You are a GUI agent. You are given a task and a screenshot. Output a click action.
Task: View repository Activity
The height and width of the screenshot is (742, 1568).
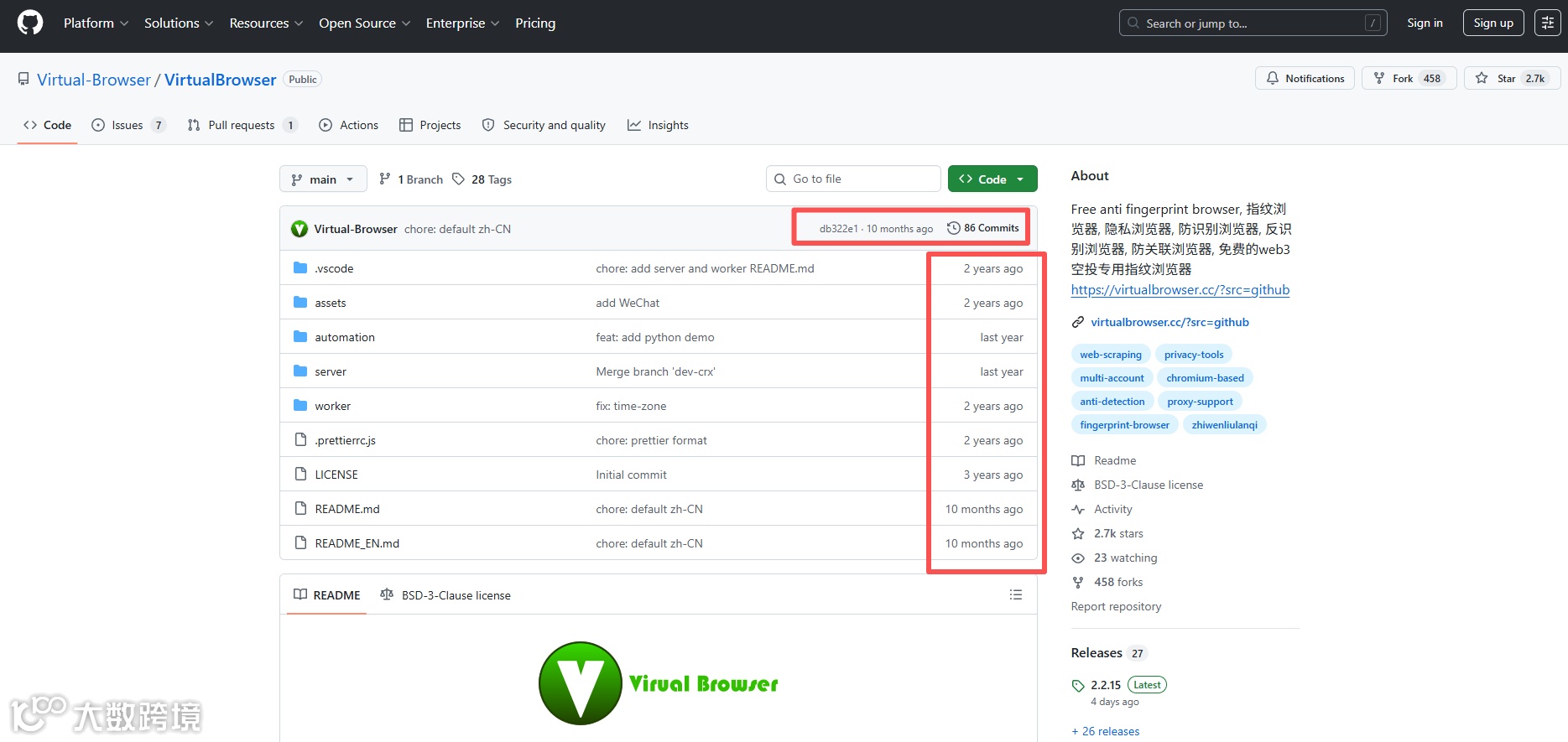pos(1102,509)
